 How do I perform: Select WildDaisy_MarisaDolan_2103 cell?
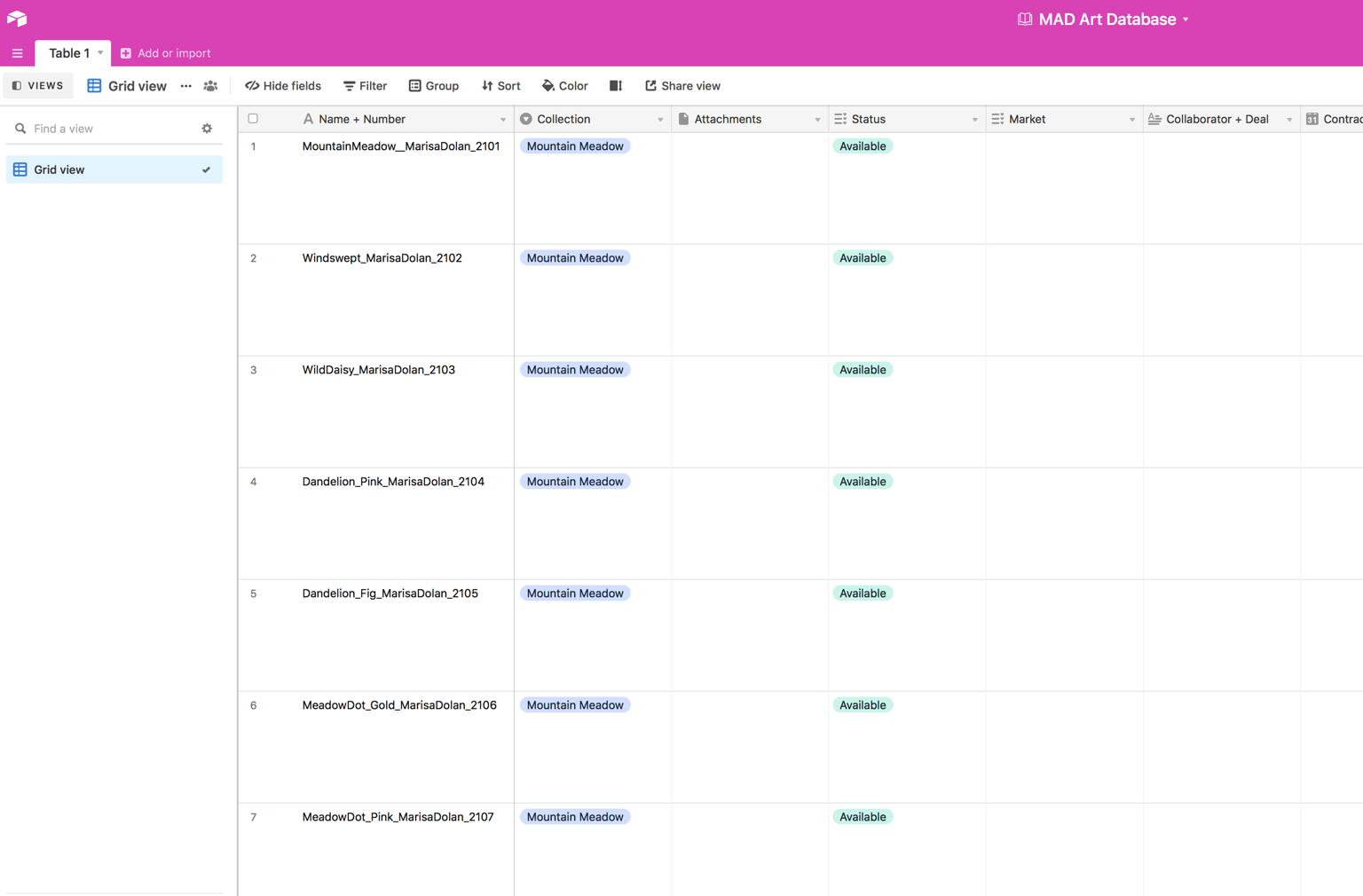tap(379, 370)
